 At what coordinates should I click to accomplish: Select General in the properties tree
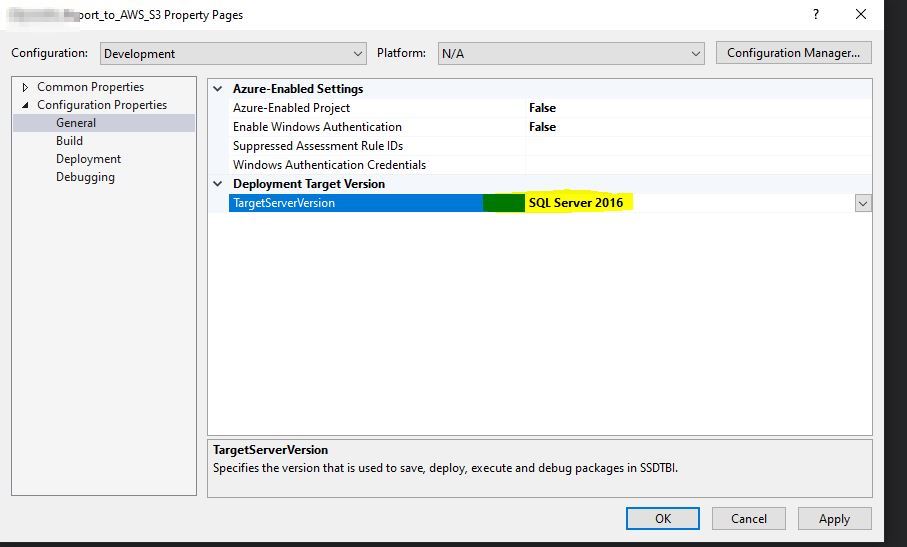[x=76, y=123]
